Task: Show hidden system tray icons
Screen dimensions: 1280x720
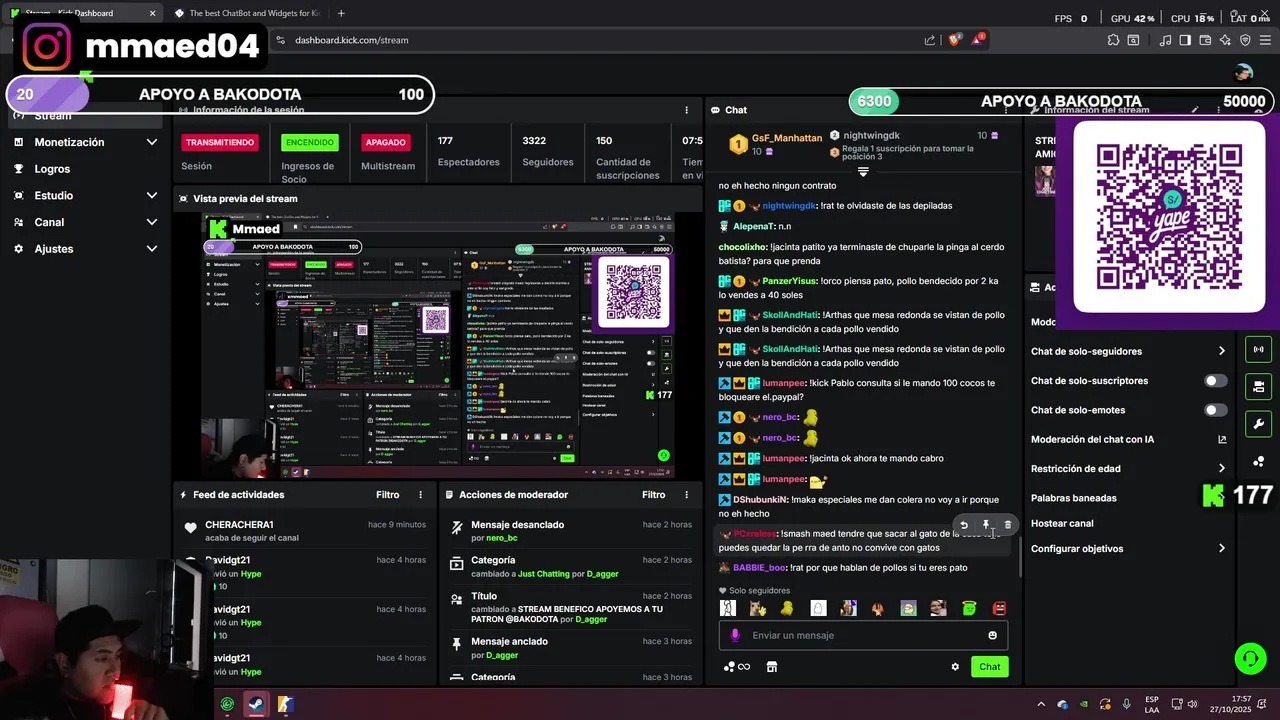Action: click(1040, 704)
